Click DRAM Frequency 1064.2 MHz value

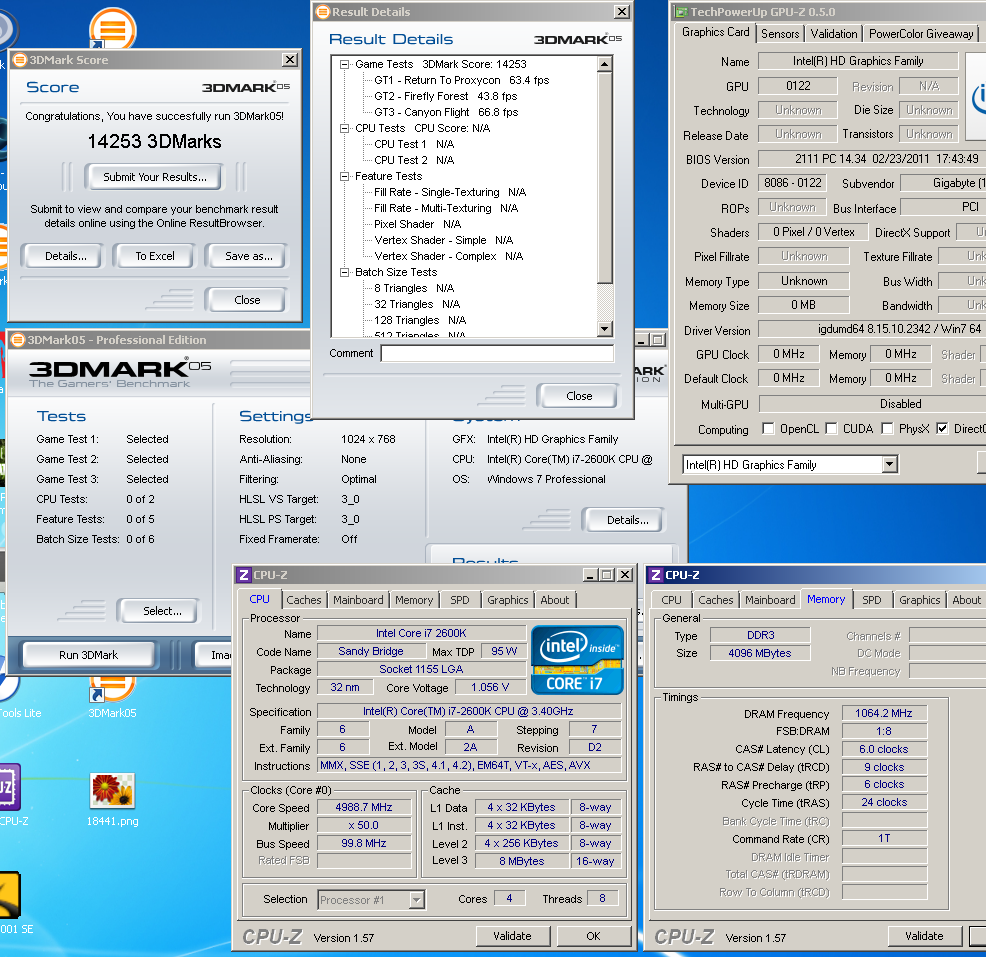[884, 713]
